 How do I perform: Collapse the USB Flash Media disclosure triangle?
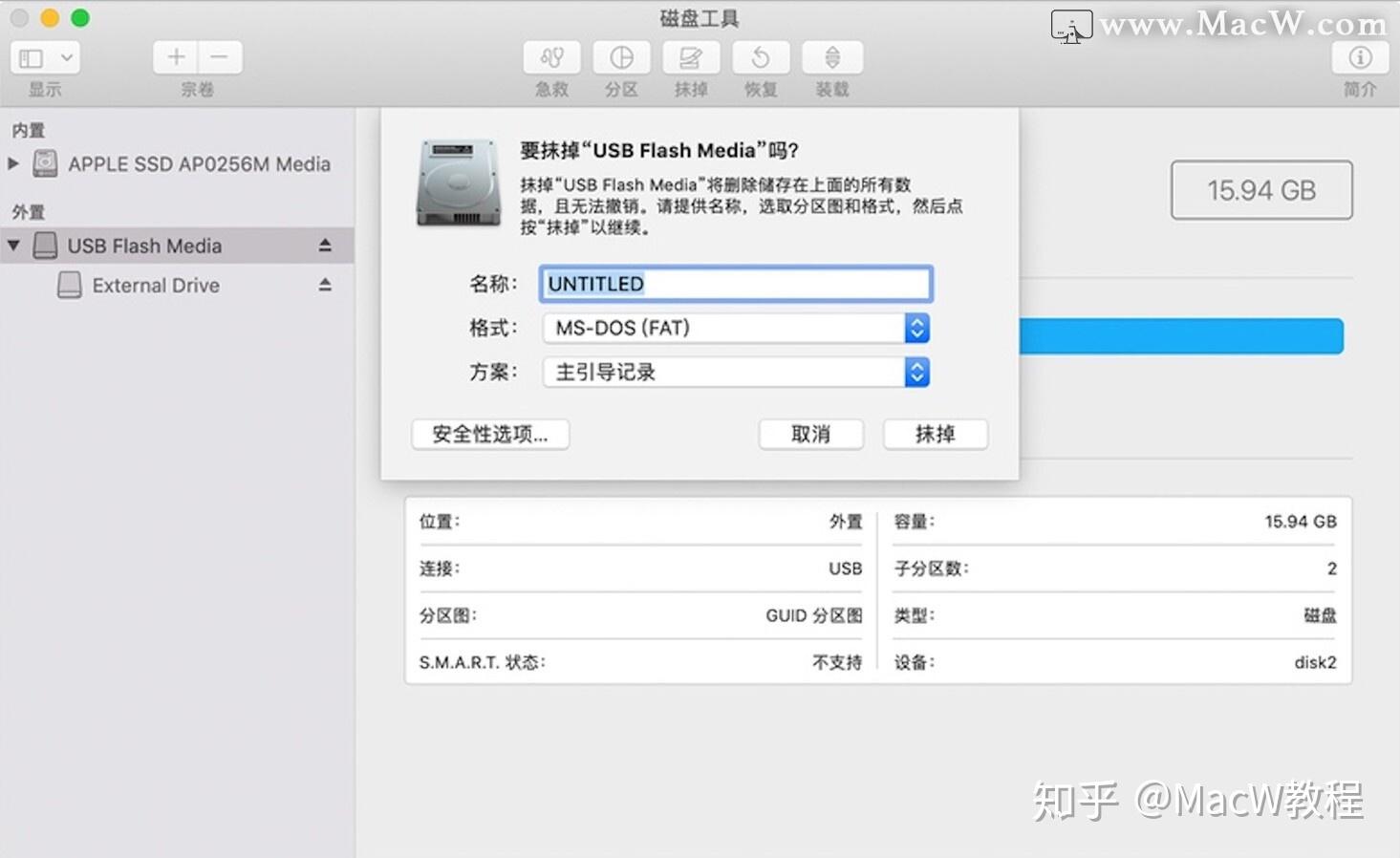[x=13, y=246]
